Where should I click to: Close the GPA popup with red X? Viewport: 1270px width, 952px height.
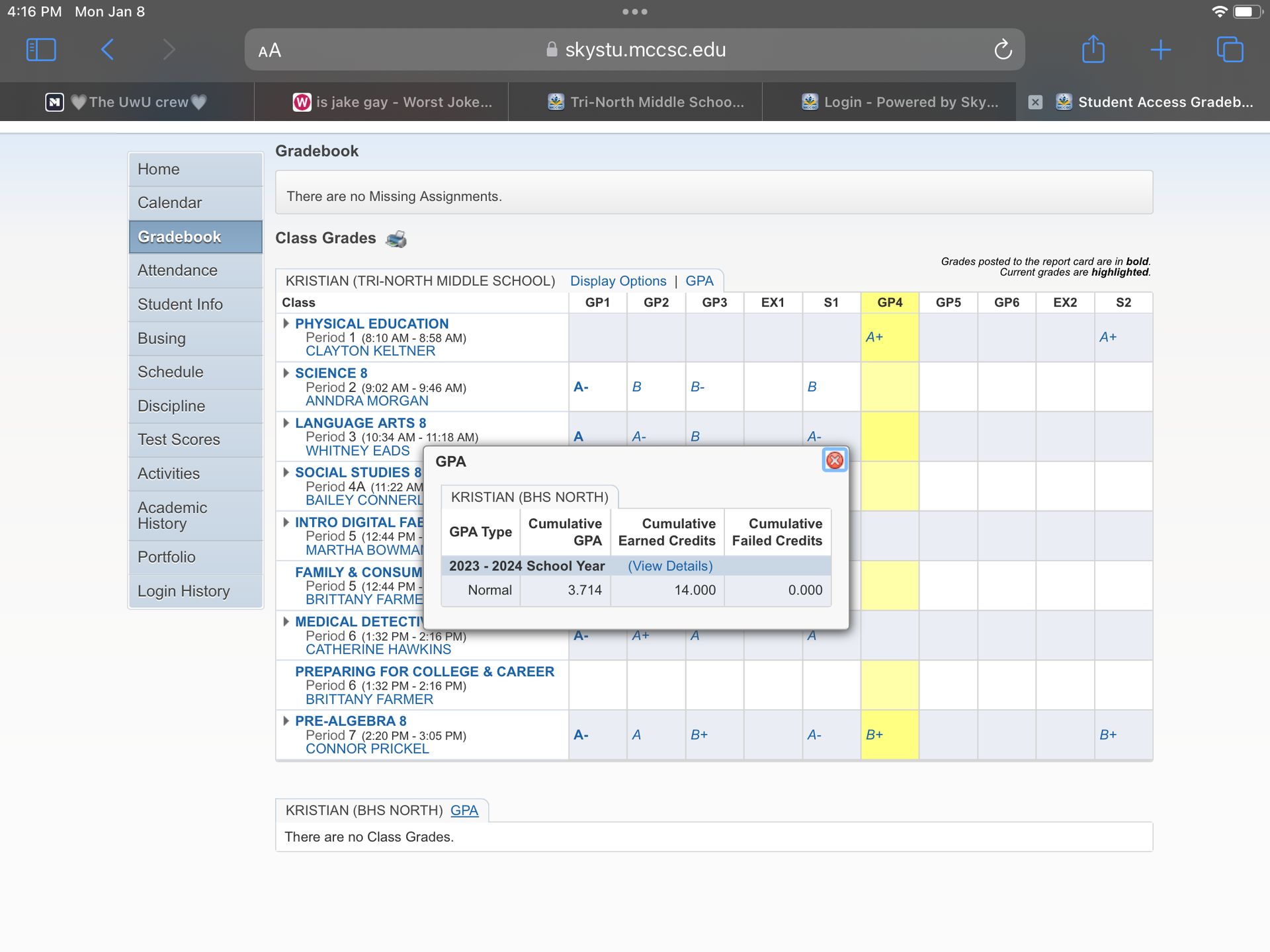[835, 460]
